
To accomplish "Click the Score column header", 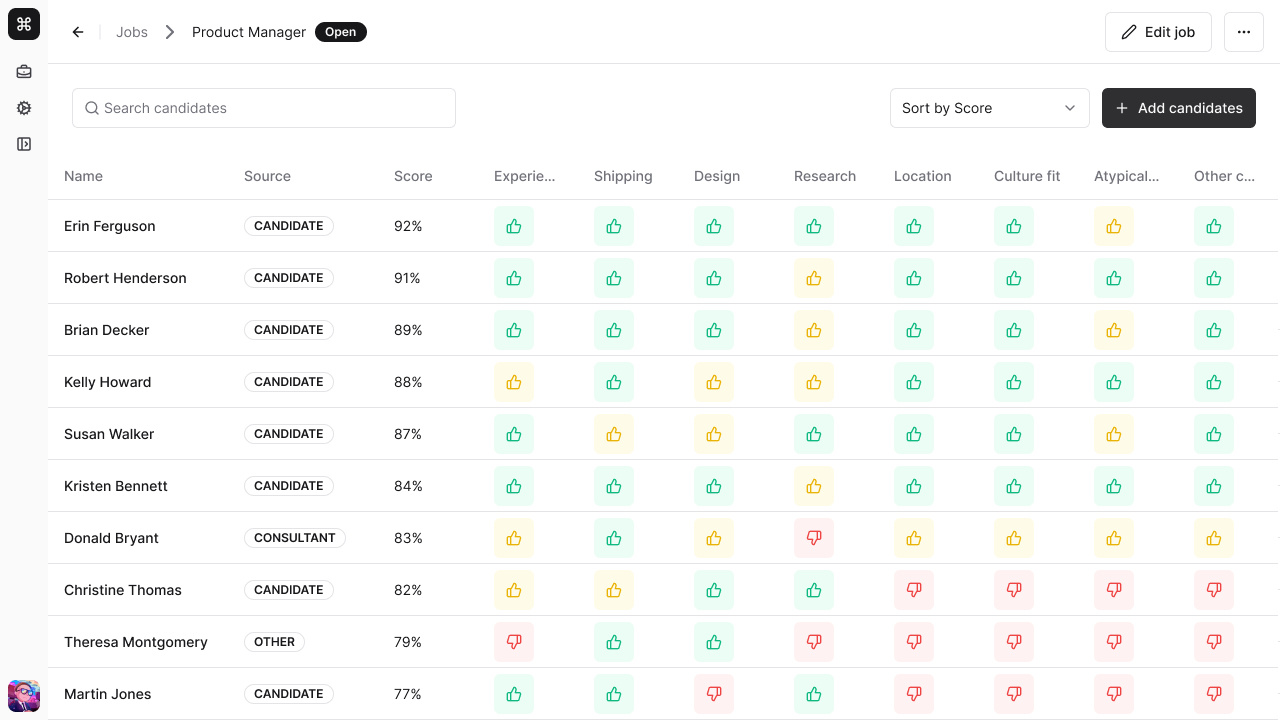I will pos(413,176).
